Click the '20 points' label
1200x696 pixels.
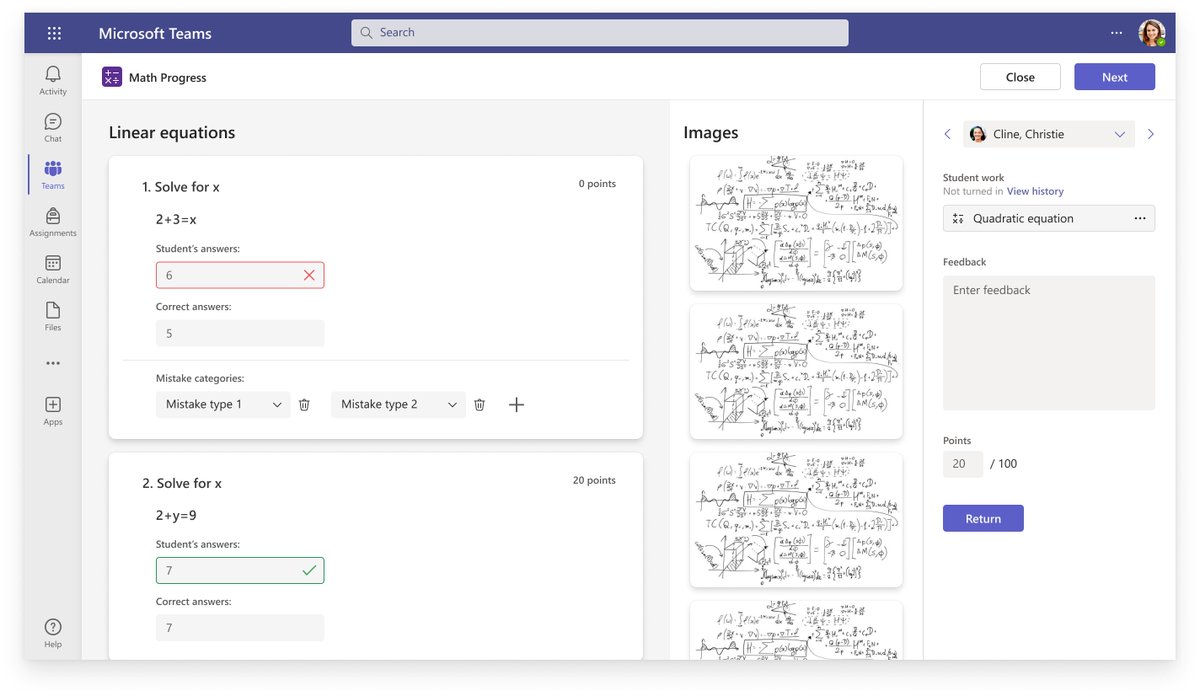point(594,480)
